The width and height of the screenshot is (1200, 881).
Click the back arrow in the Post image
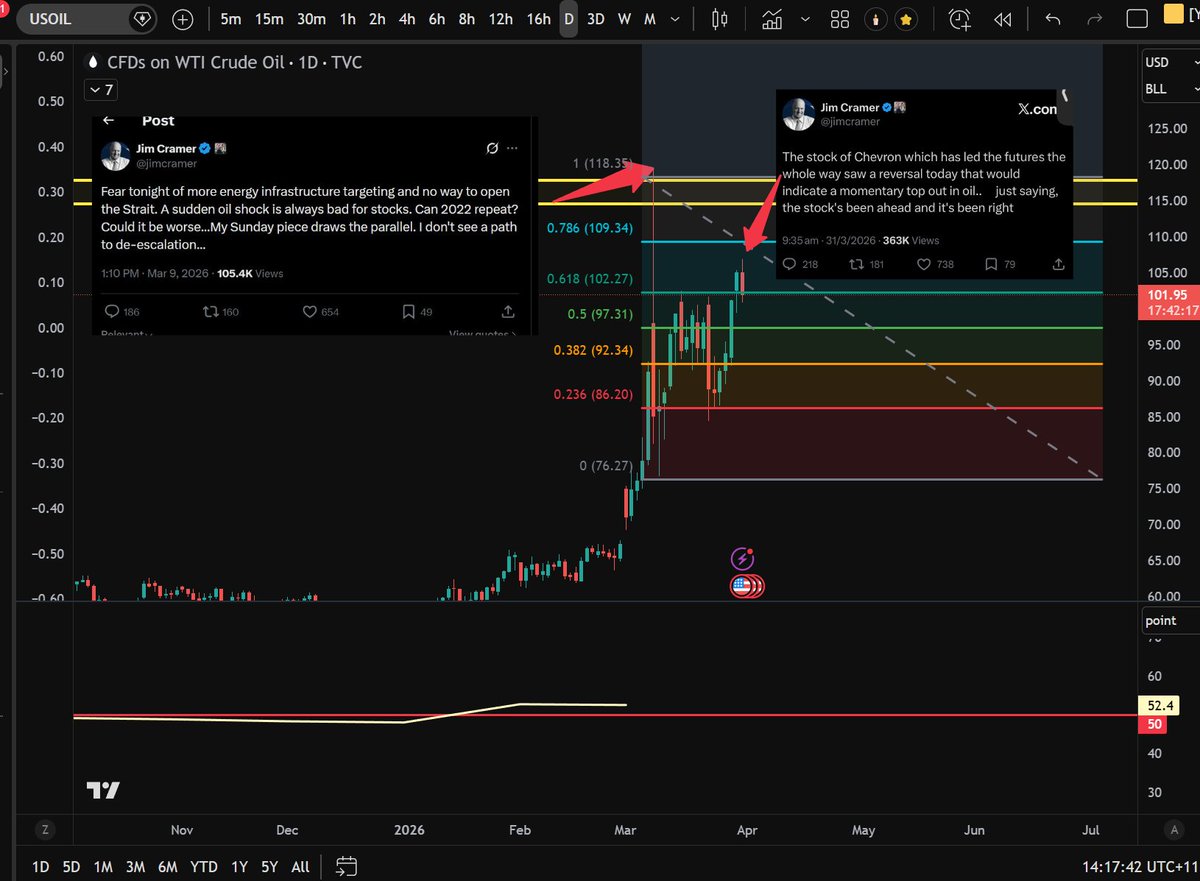pyautogui.click(x=110, y=120)
